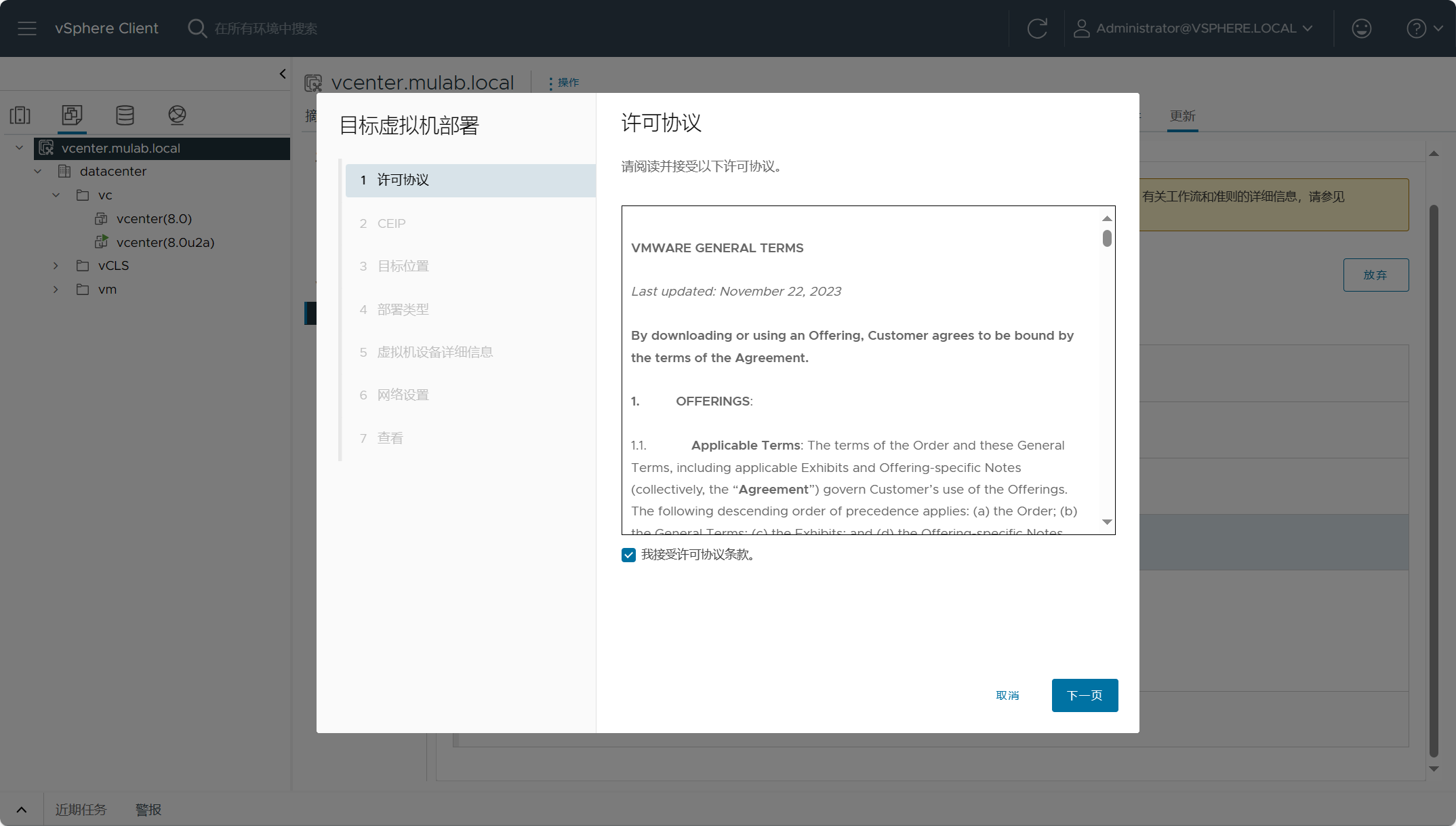Viewport: 1456px width, 826px height.
Task: Click the 下一页 next button
Action: 1085,695
